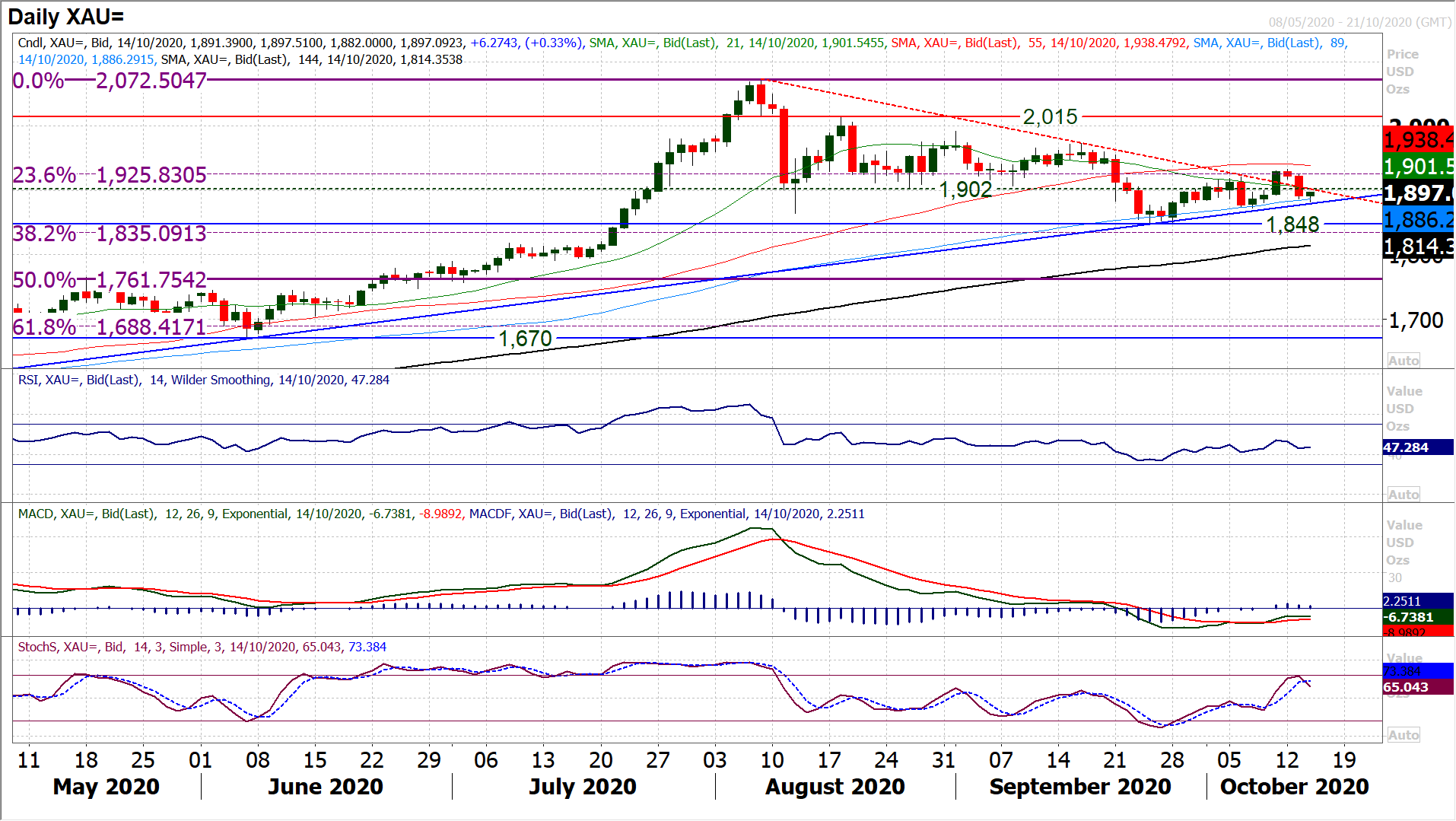
Task: Click the Auto button in RSI panel
Action: pos(1404,495)
